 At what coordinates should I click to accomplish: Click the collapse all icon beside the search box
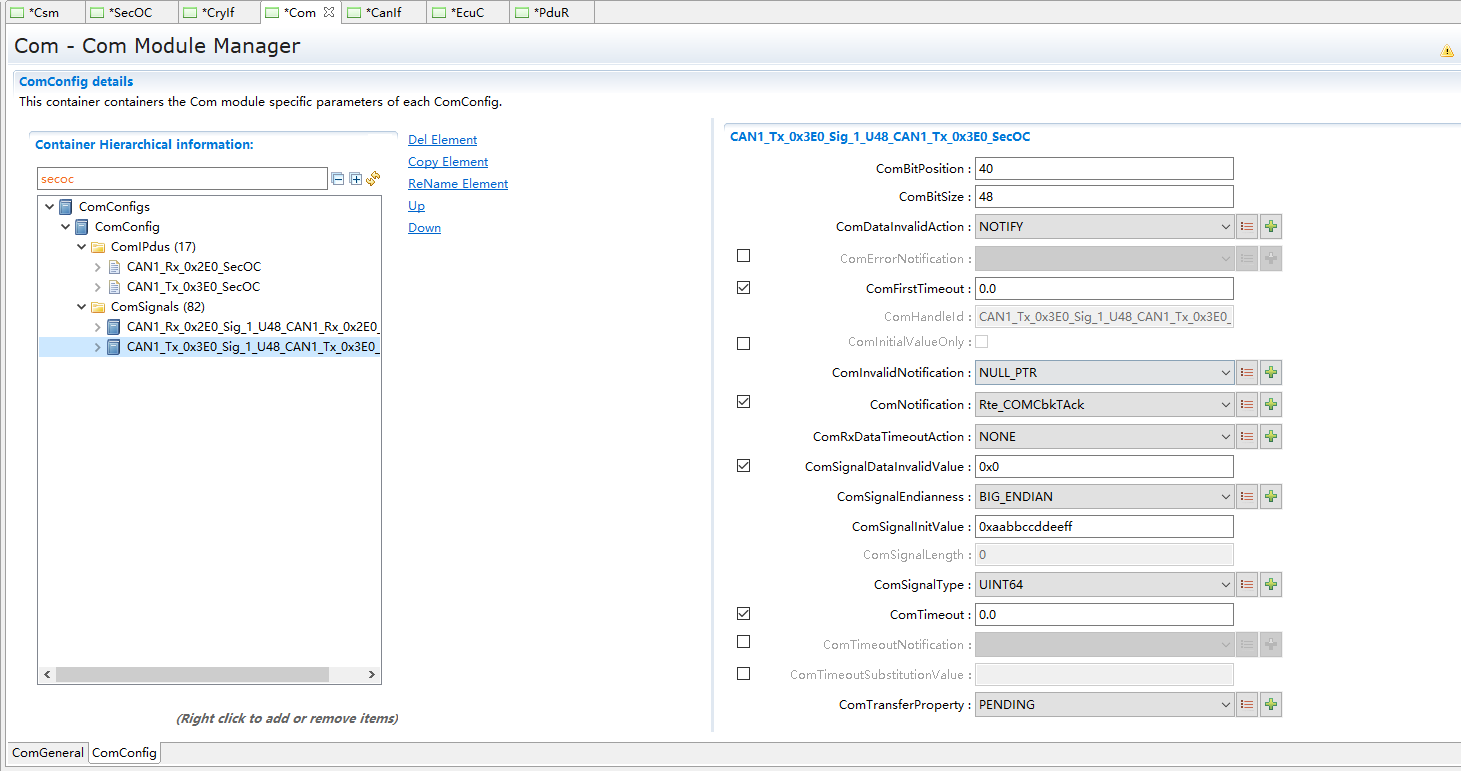tap(338, 179)
